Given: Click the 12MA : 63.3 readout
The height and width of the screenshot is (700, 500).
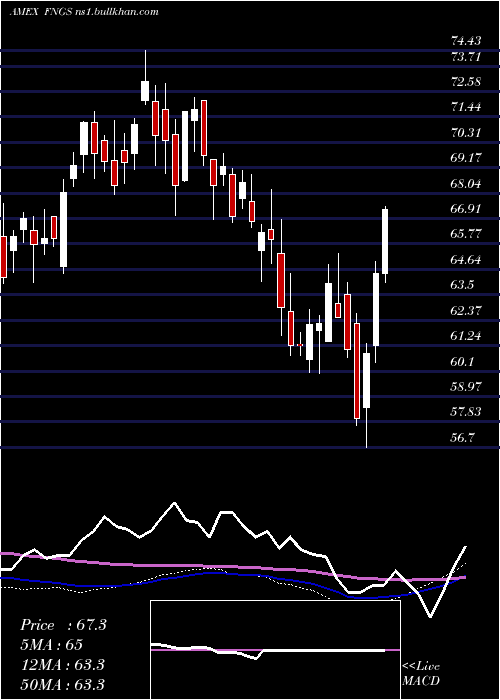Looking at the screenshot, I should point(62,665).
